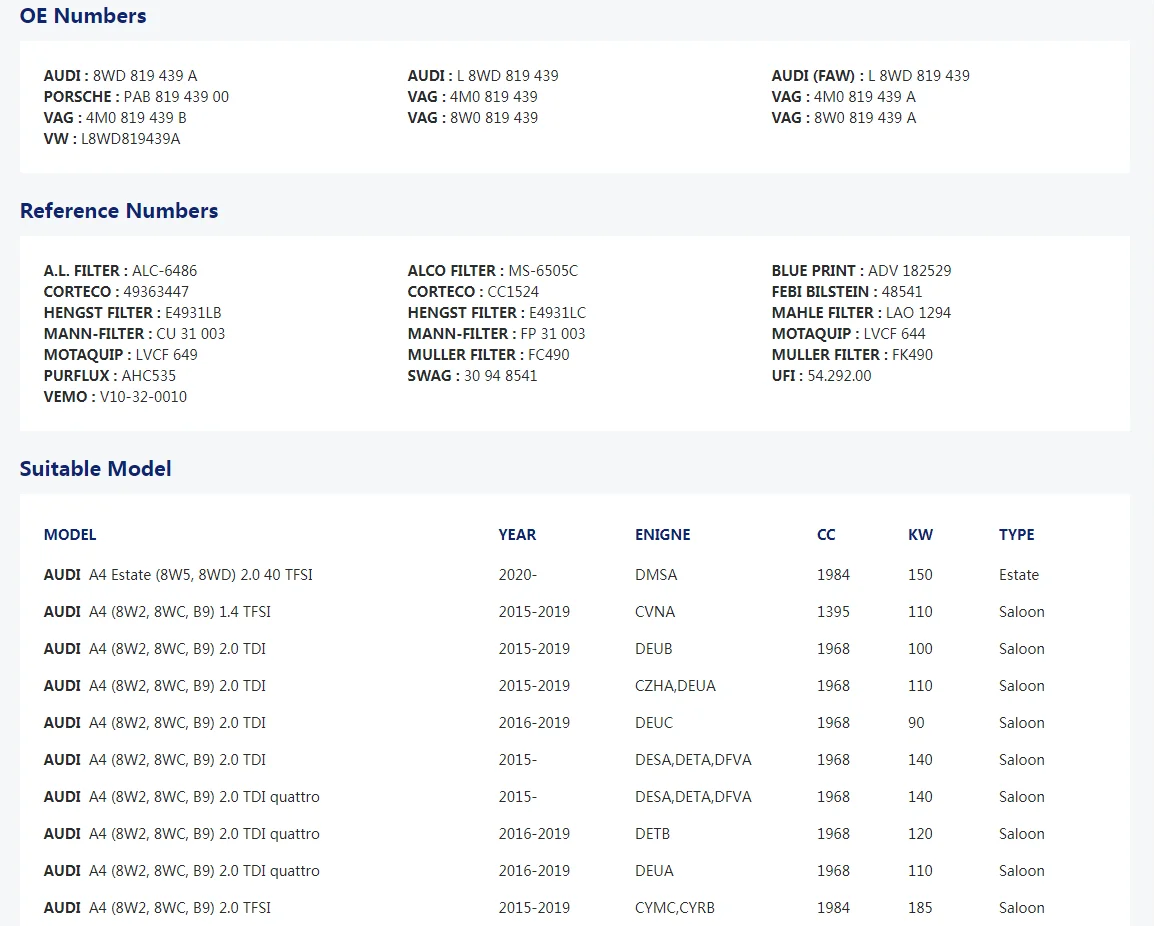Select the A4 Estate 2.0 40 TFSI row
The image size is (1155, 926).
pos(575,575)
